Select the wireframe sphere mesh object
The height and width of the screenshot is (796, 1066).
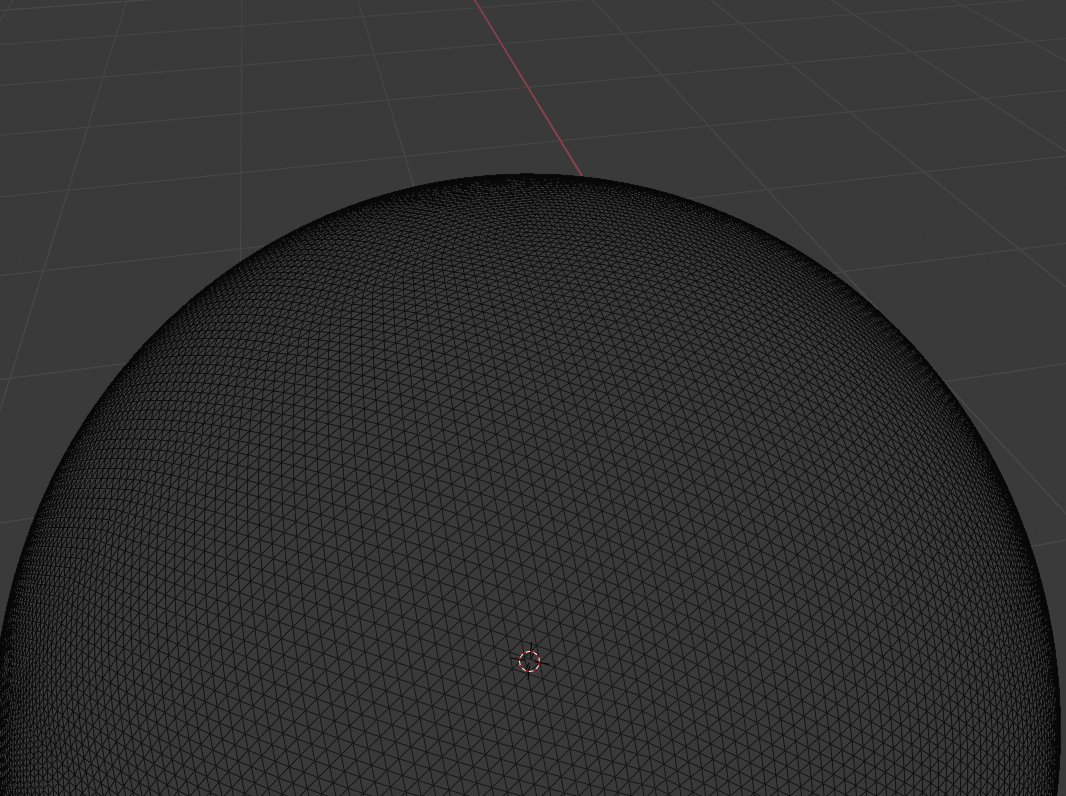(x=530, y=485)
